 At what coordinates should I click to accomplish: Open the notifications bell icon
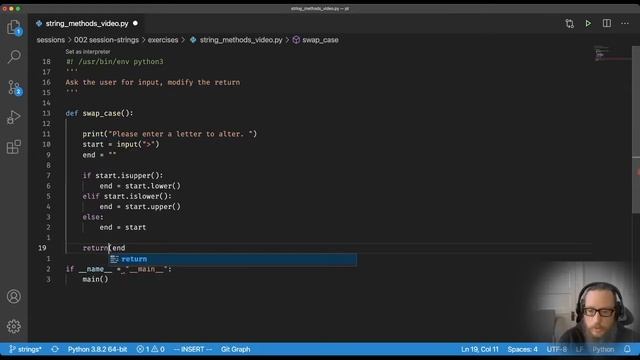pos(627,349)
